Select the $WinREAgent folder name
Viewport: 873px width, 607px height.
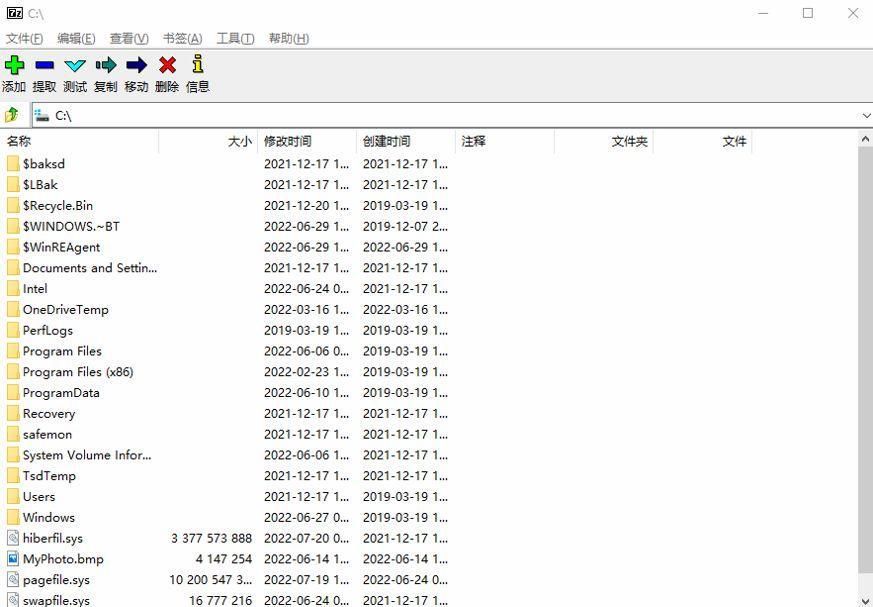(61, 247)
